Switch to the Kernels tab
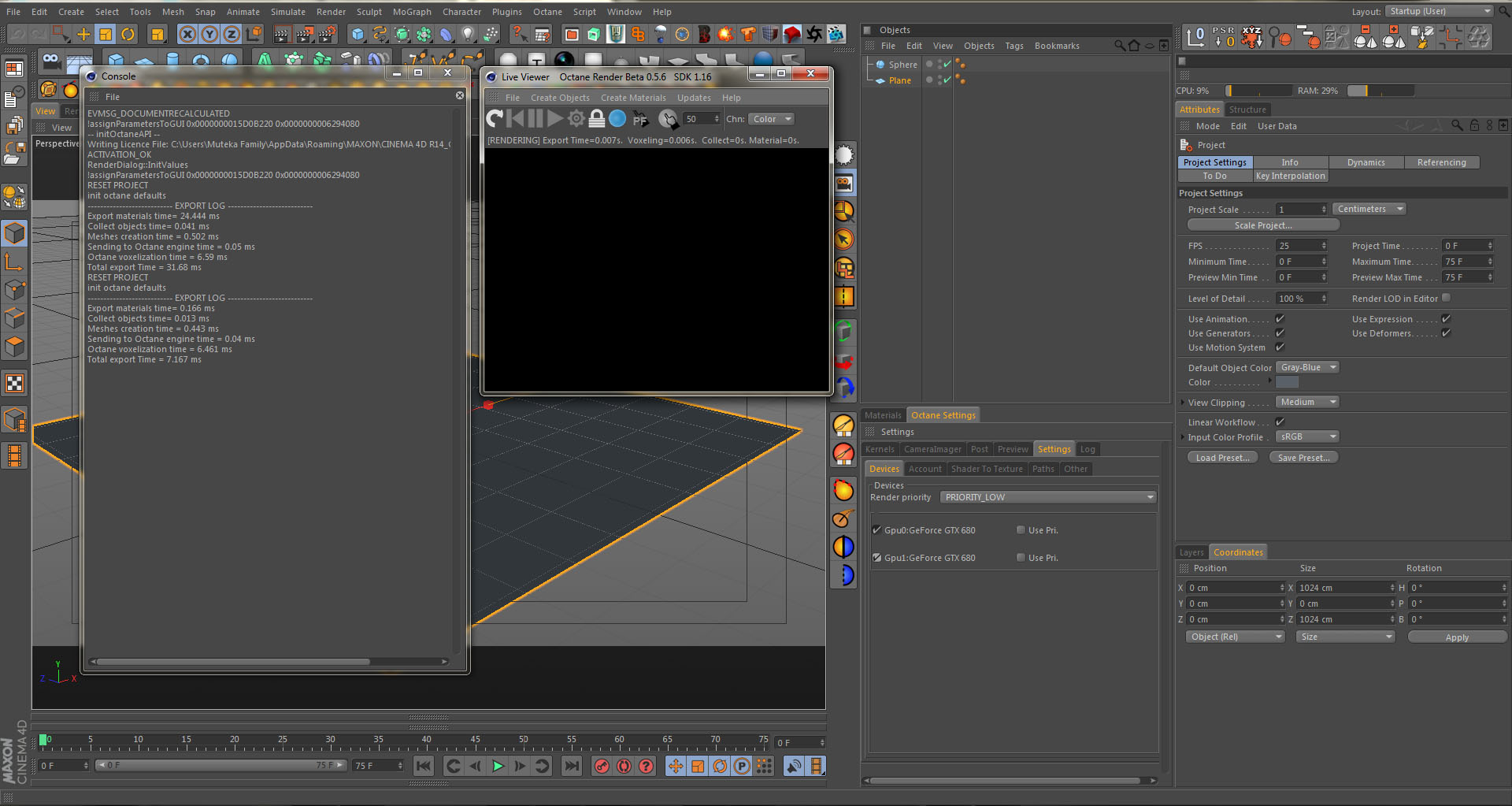The image size is (1512, 806). click(880, 449)
